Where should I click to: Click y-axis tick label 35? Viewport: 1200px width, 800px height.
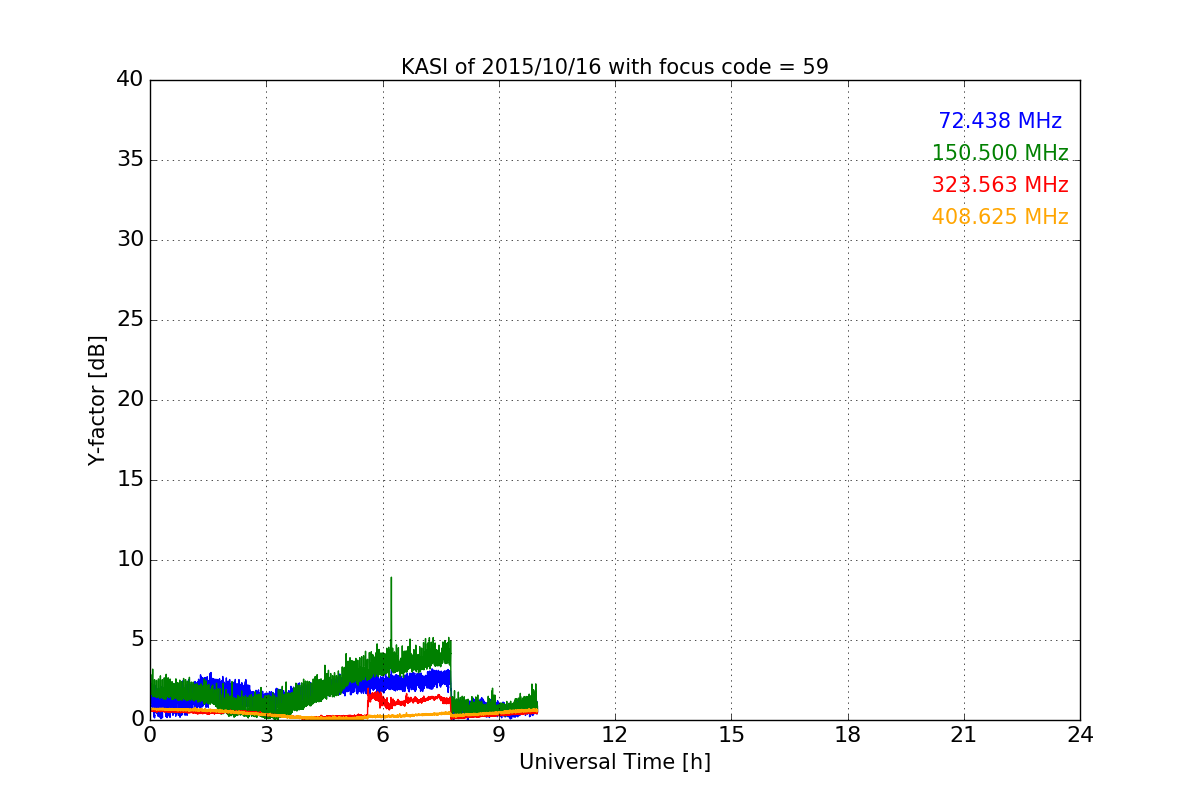(130, 160)
